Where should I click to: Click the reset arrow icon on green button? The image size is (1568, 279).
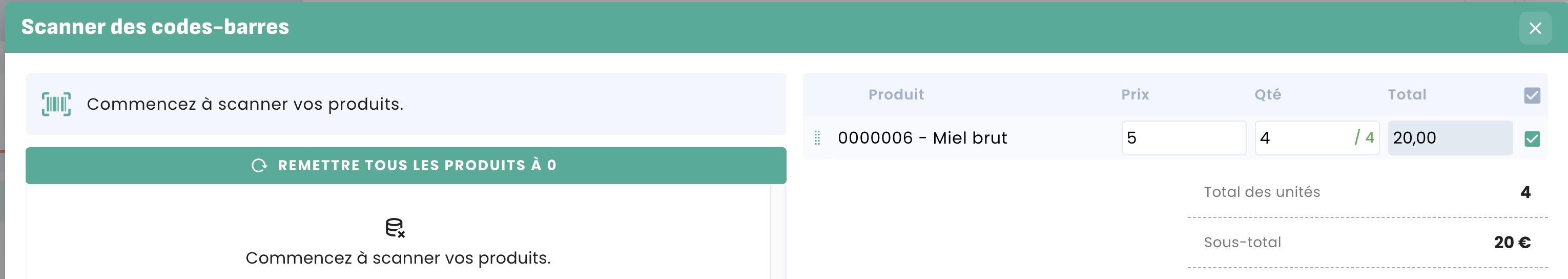click(259, 166)
